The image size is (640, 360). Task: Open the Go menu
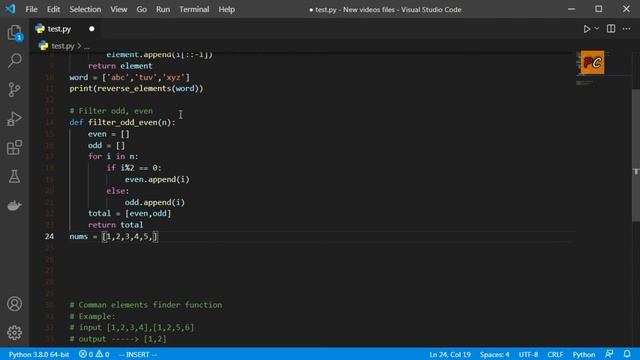click(x=142, y=9)
